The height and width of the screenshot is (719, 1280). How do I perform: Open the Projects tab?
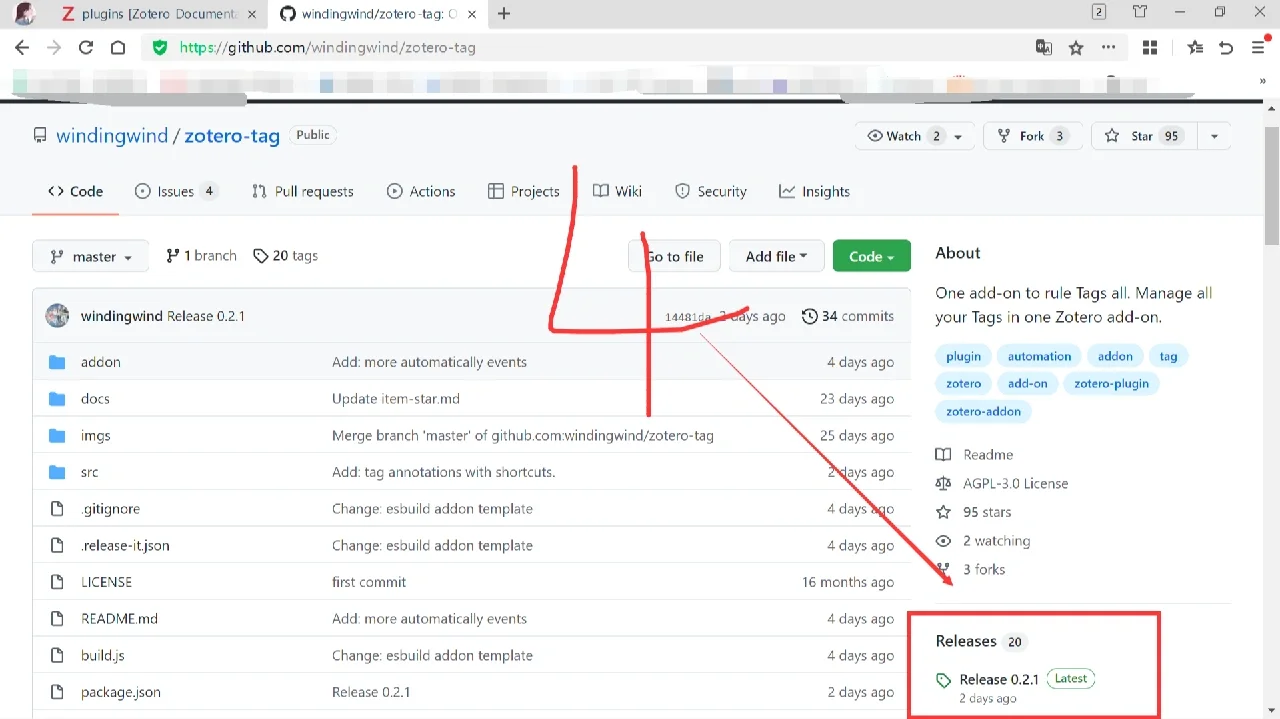coord(524,191)
